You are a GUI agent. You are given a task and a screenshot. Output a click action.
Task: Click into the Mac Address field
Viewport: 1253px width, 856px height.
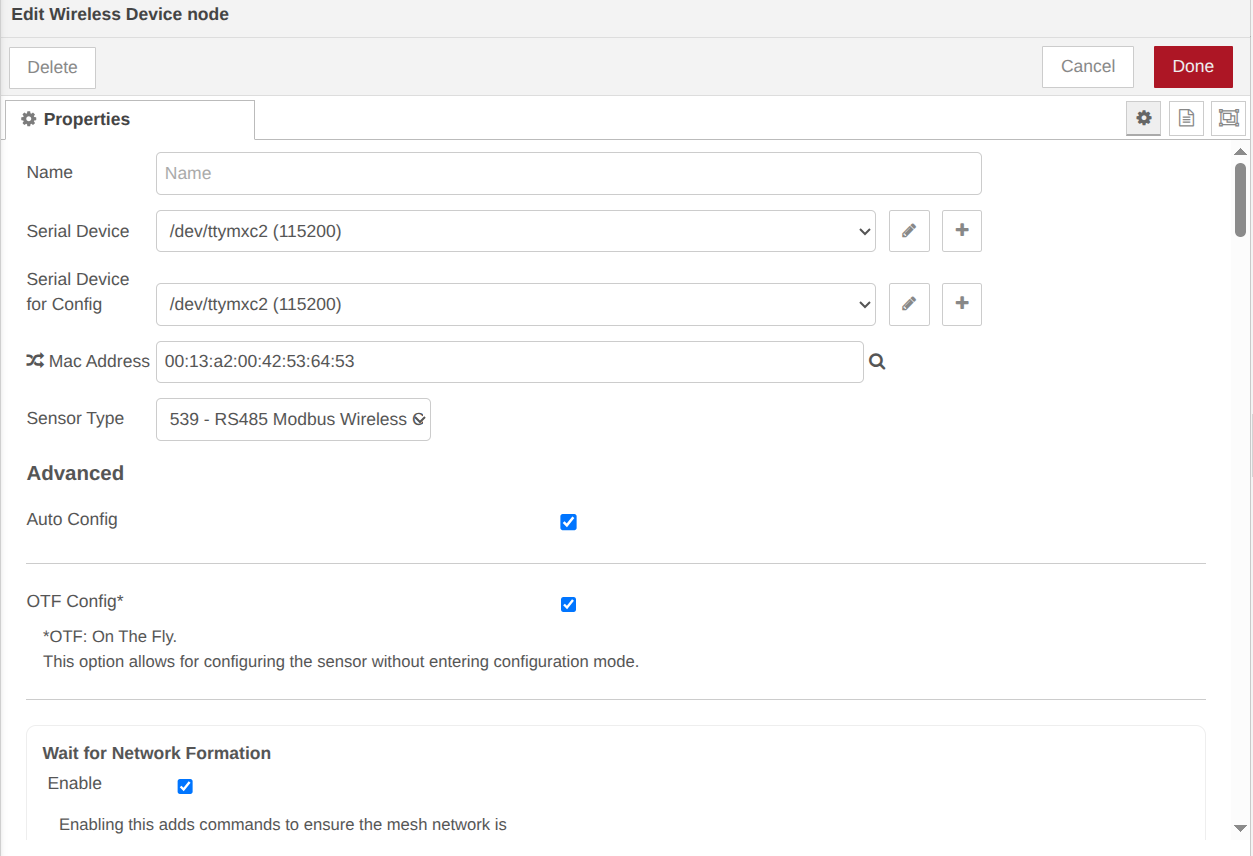click(x=510, y=362)
